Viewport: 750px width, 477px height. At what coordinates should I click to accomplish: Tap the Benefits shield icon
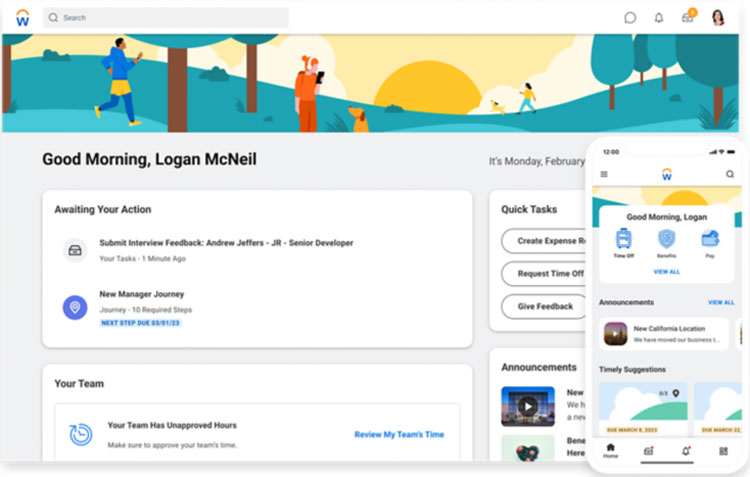tap(667, 240)
